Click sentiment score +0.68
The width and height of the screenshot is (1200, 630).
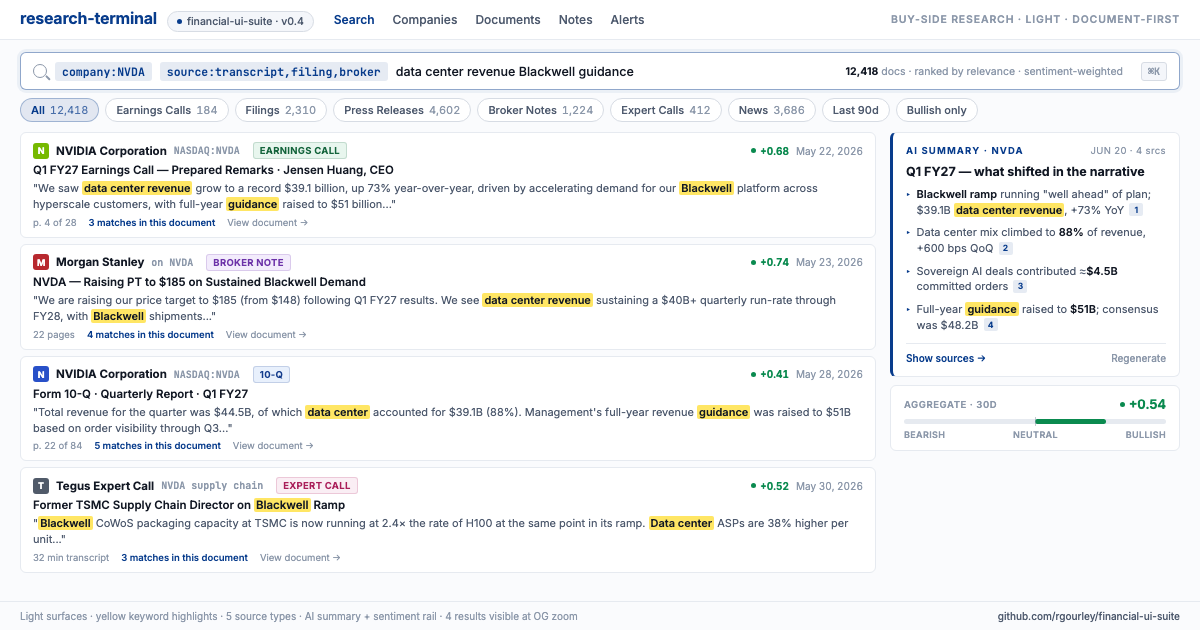770,151
